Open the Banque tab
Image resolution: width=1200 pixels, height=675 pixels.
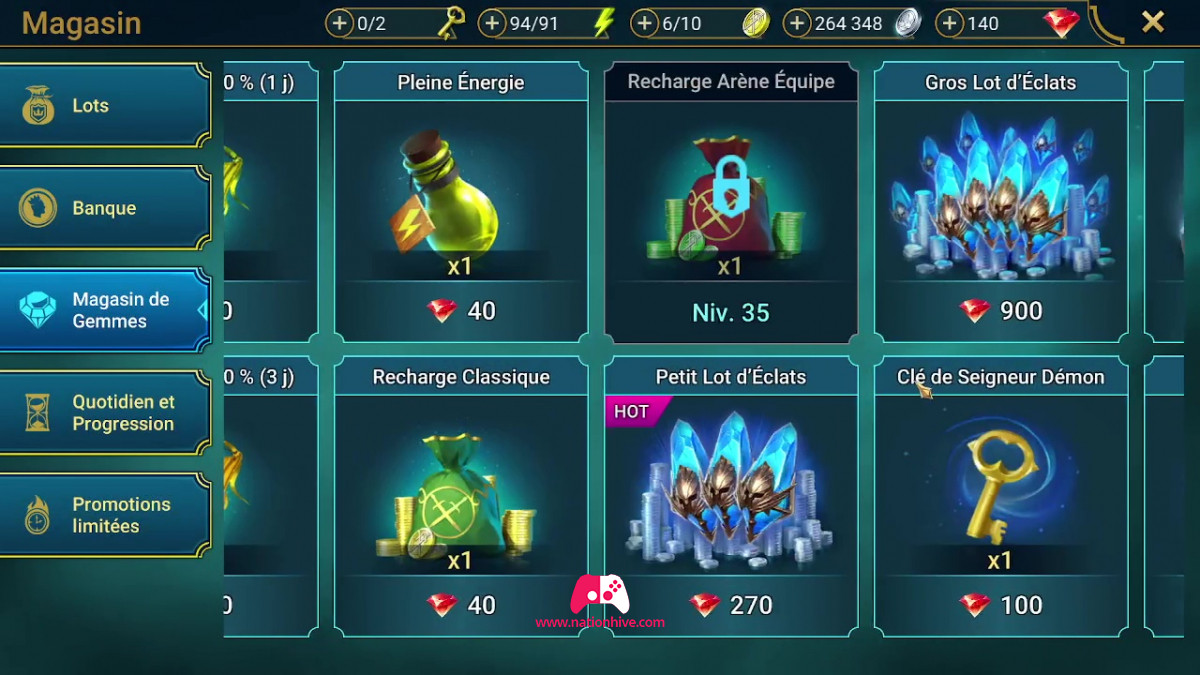(x=105, y=208)
